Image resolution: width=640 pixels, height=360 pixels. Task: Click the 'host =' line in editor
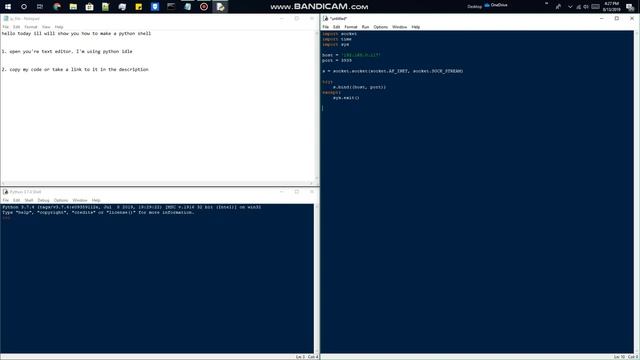[x=351, y=55]
